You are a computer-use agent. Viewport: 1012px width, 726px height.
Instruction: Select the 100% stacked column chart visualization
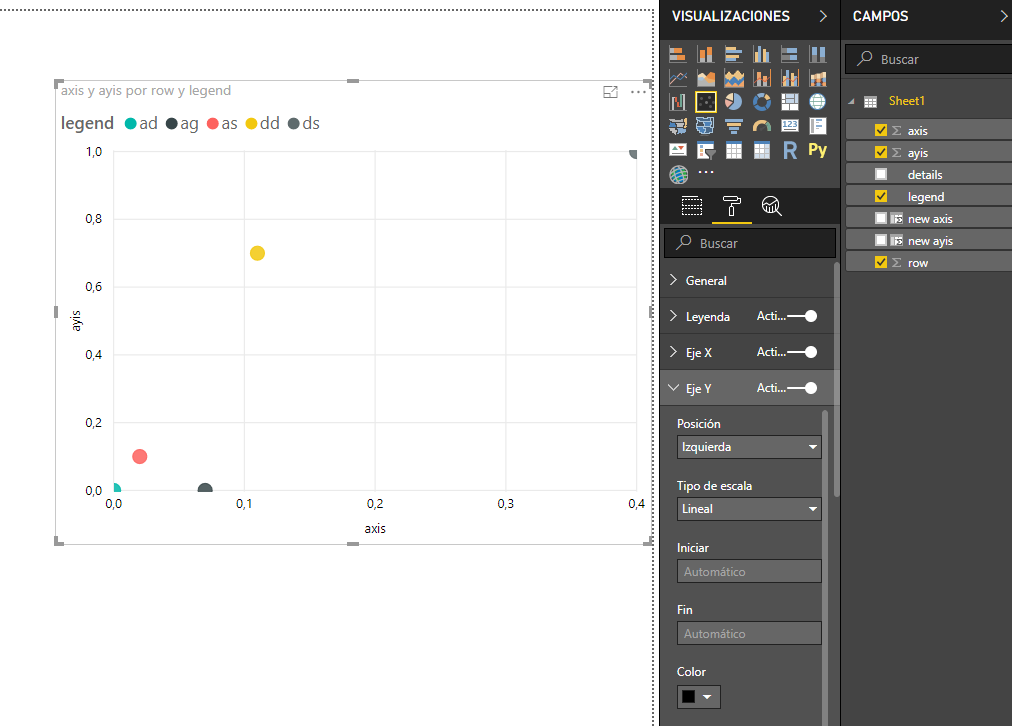(818, 54)
